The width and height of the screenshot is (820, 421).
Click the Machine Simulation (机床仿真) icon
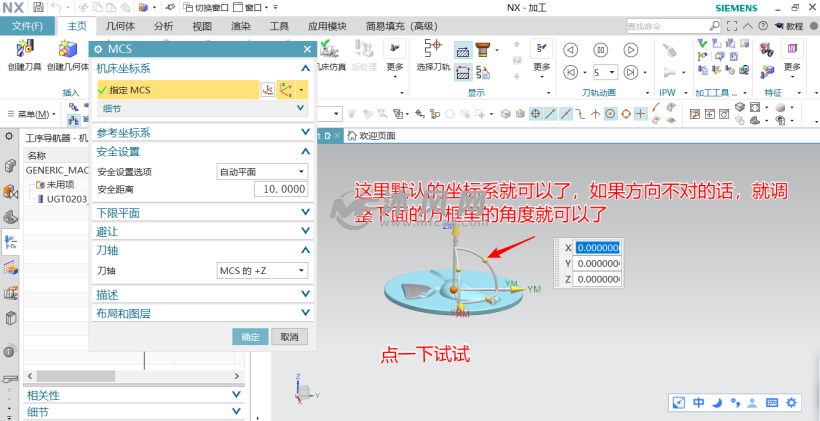pyautogui.click(x=329, y=50)
